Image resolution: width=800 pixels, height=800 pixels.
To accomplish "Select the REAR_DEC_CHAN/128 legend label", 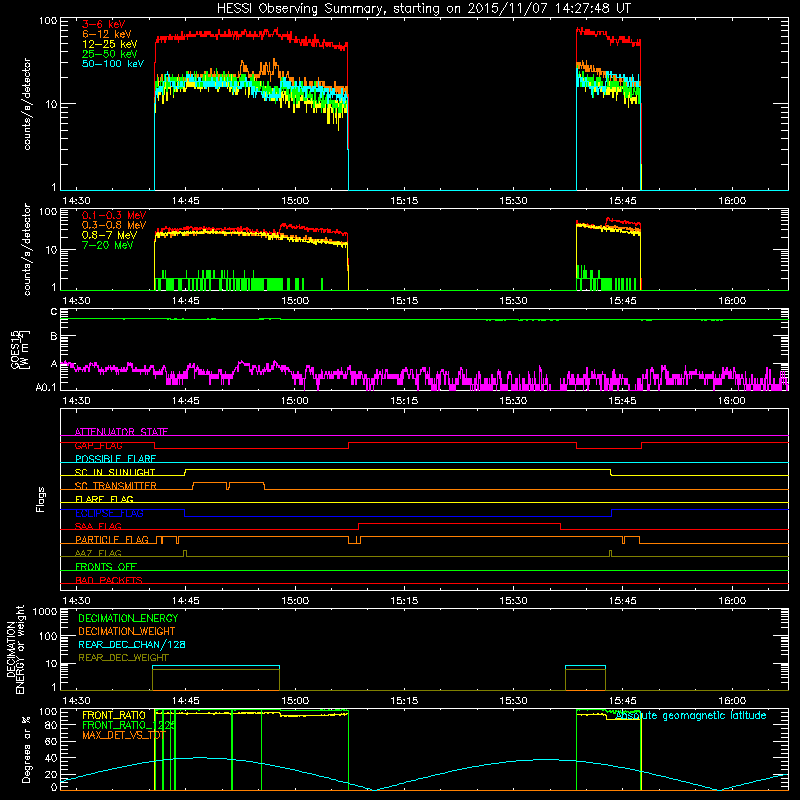I will 132,644.
